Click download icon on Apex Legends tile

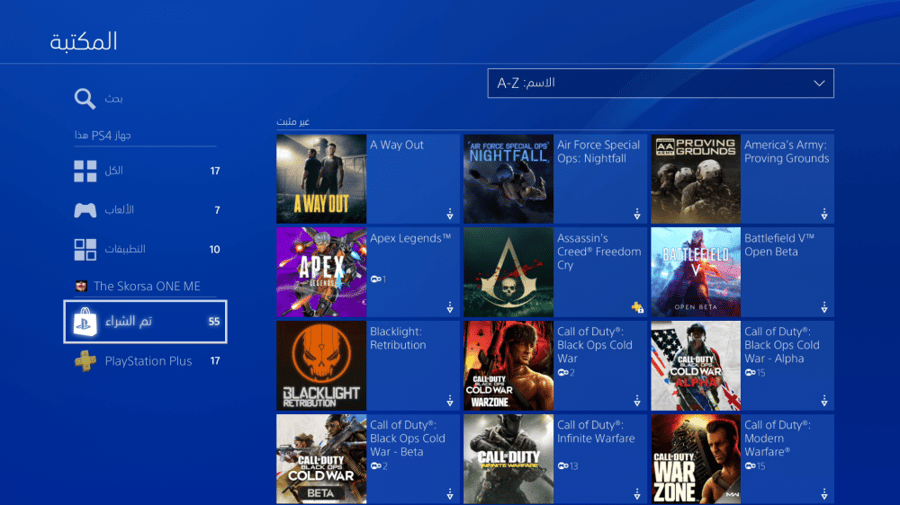click(x=450, y=308)
